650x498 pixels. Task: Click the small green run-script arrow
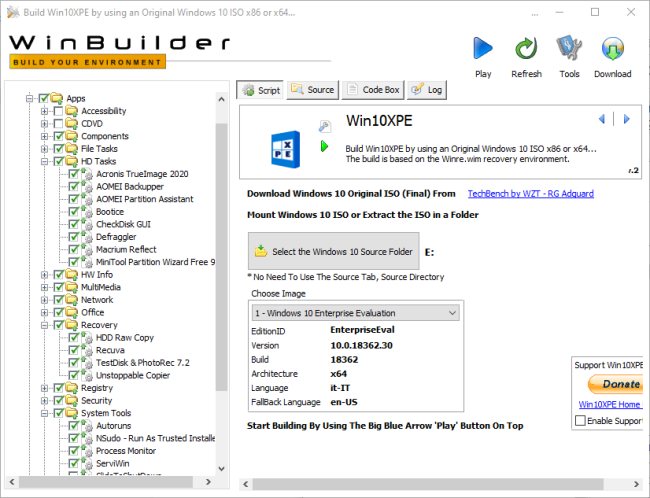point(324,146)
